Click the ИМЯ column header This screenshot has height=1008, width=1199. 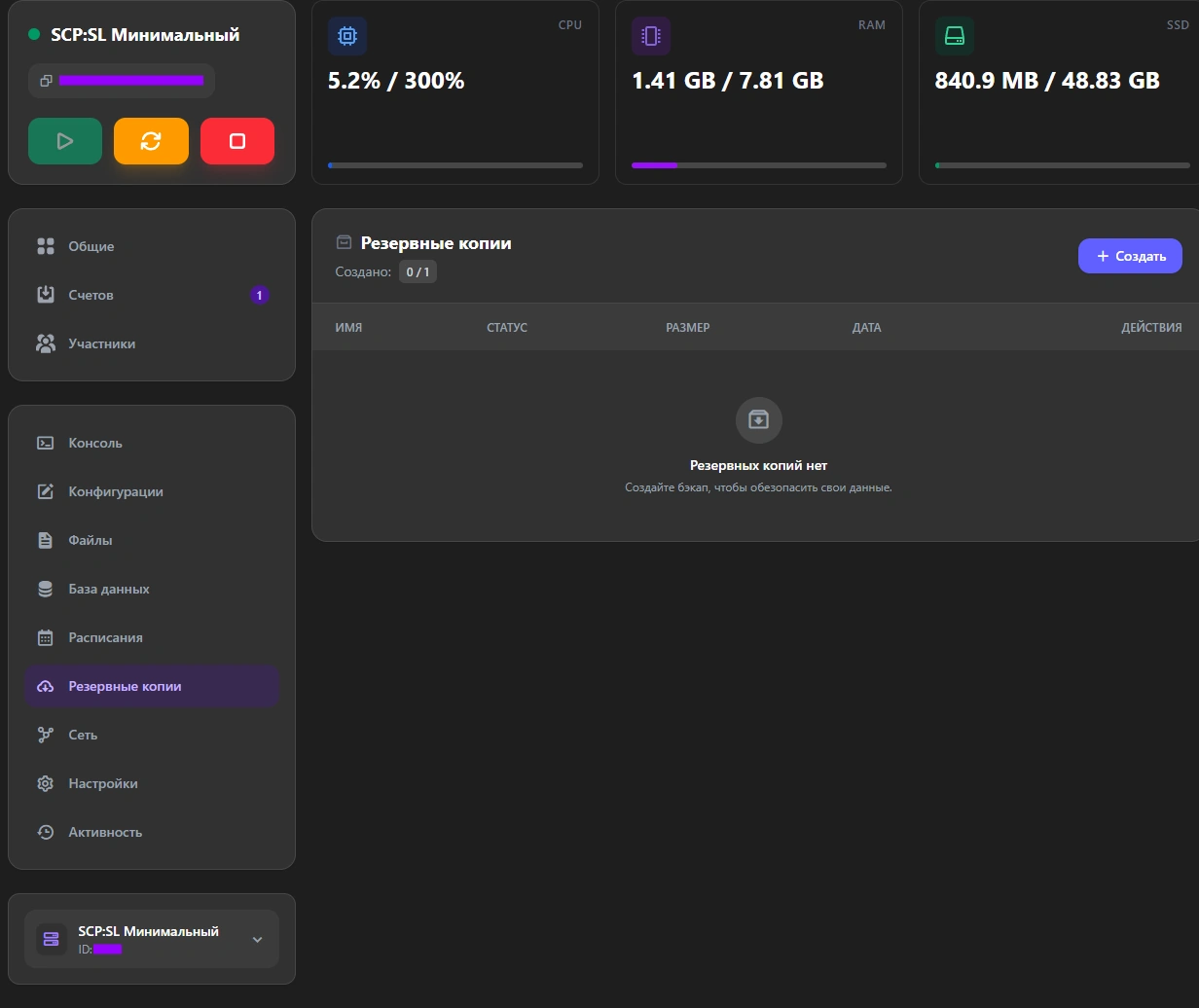pos(348,328)
